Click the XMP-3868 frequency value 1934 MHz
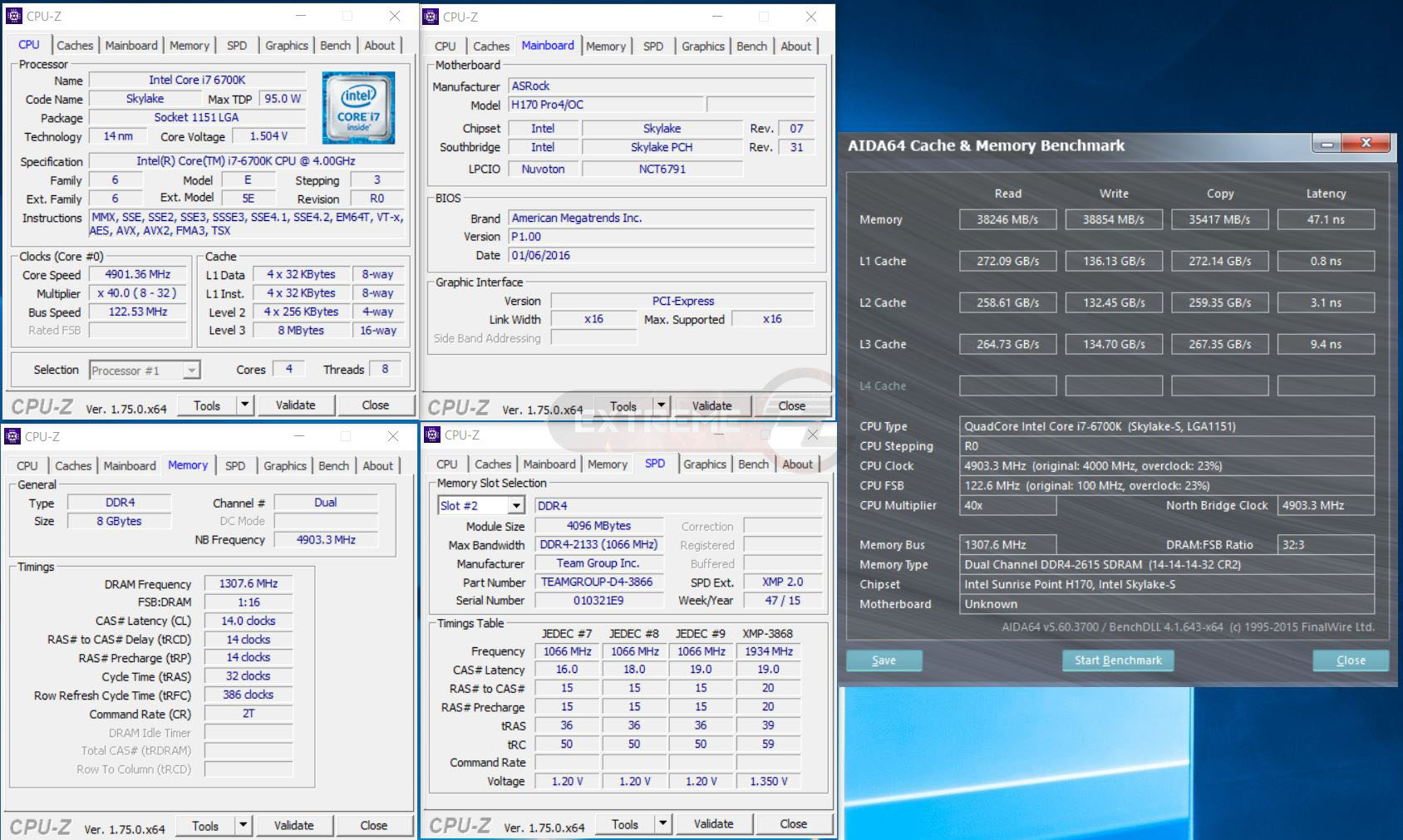 768,651
